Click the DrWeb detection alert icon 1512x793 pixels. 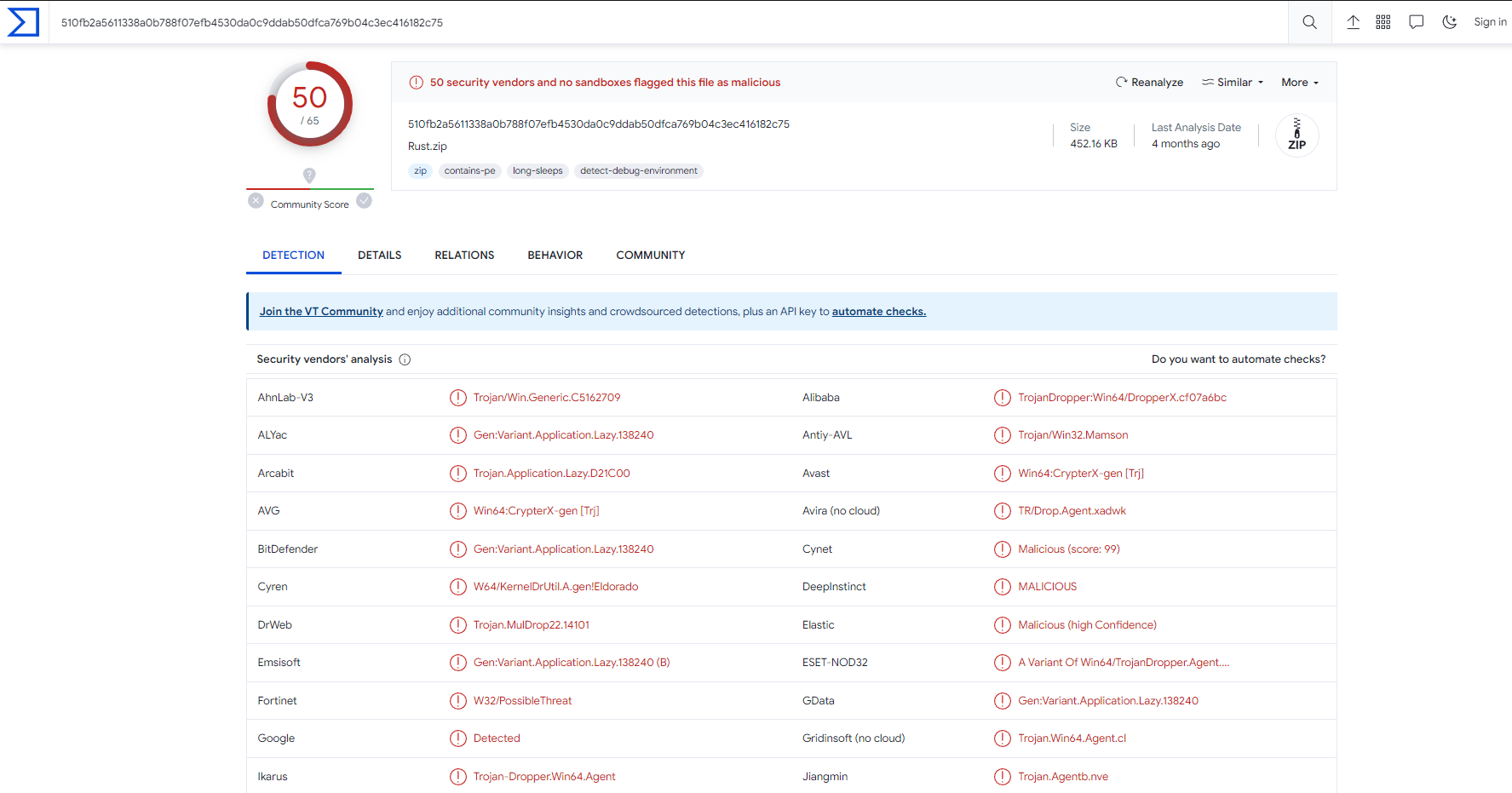click(458, 625)
